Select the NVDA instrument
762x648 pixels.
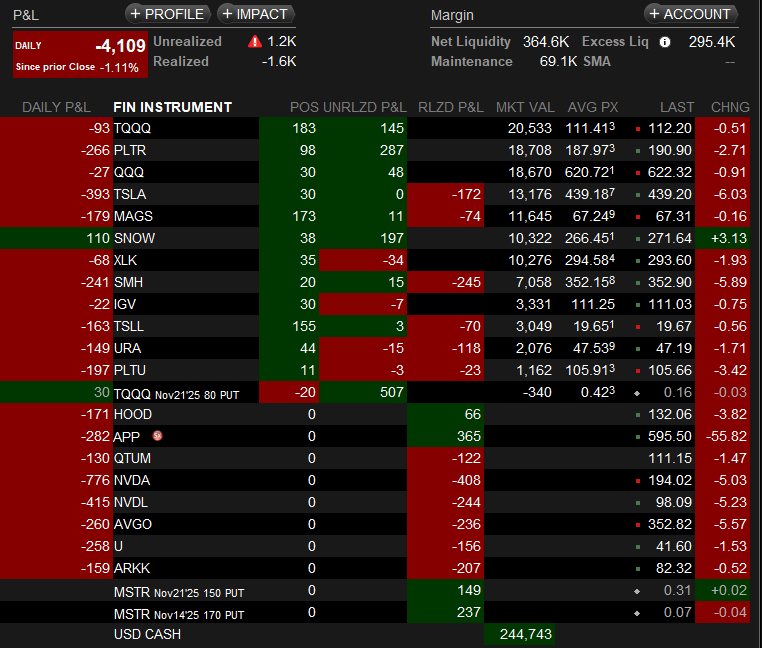point(132,480)
